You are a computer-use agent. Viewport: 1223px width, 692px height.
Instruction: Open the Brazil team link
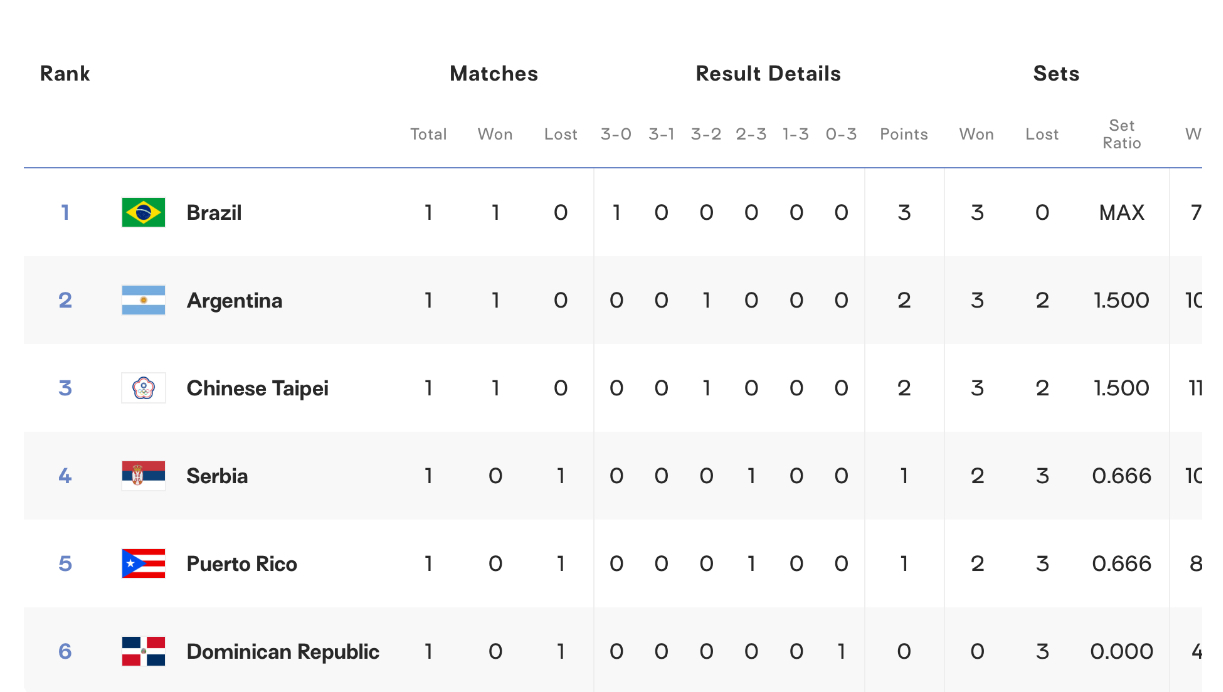tap(214, 212)
